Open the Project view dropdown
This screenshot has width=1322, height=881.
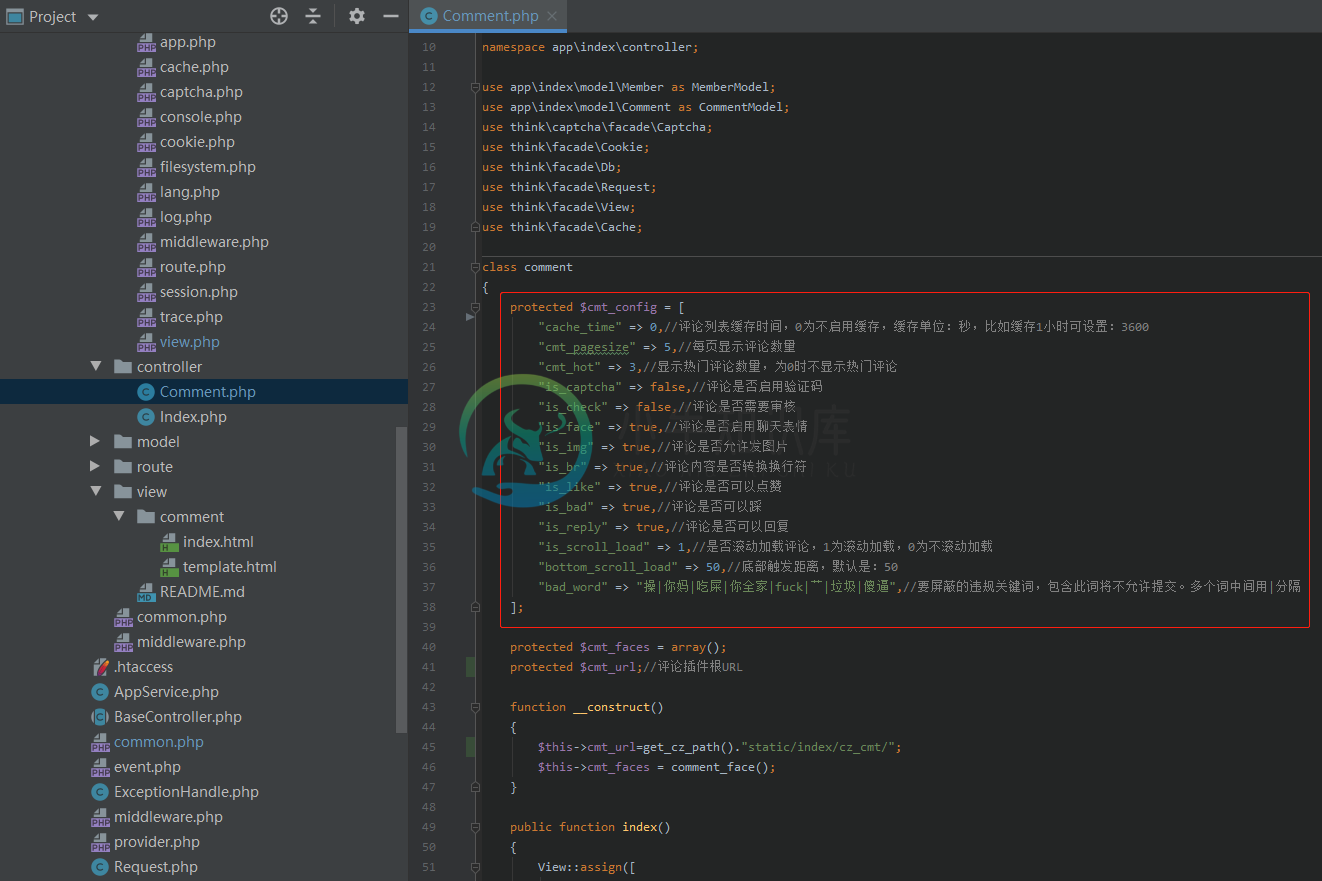[93, 17]
